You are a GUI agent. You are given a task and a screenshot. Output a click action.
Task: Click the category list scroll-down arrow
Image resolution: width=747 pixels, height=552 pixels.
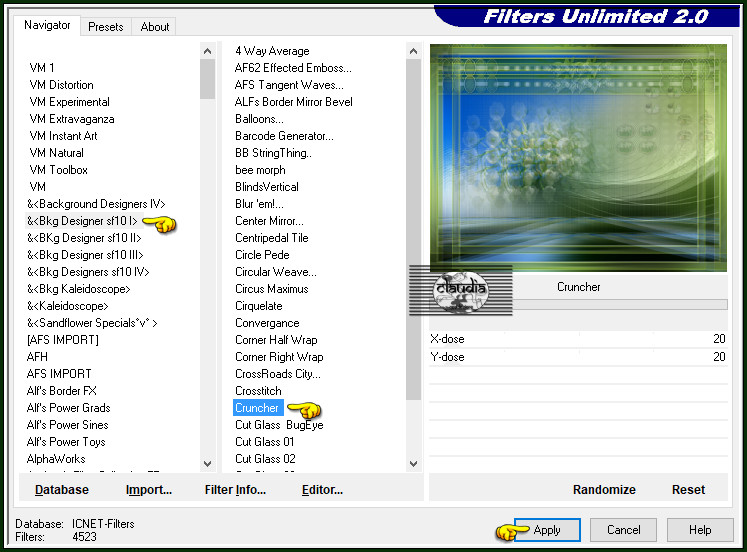coord(208,463)
